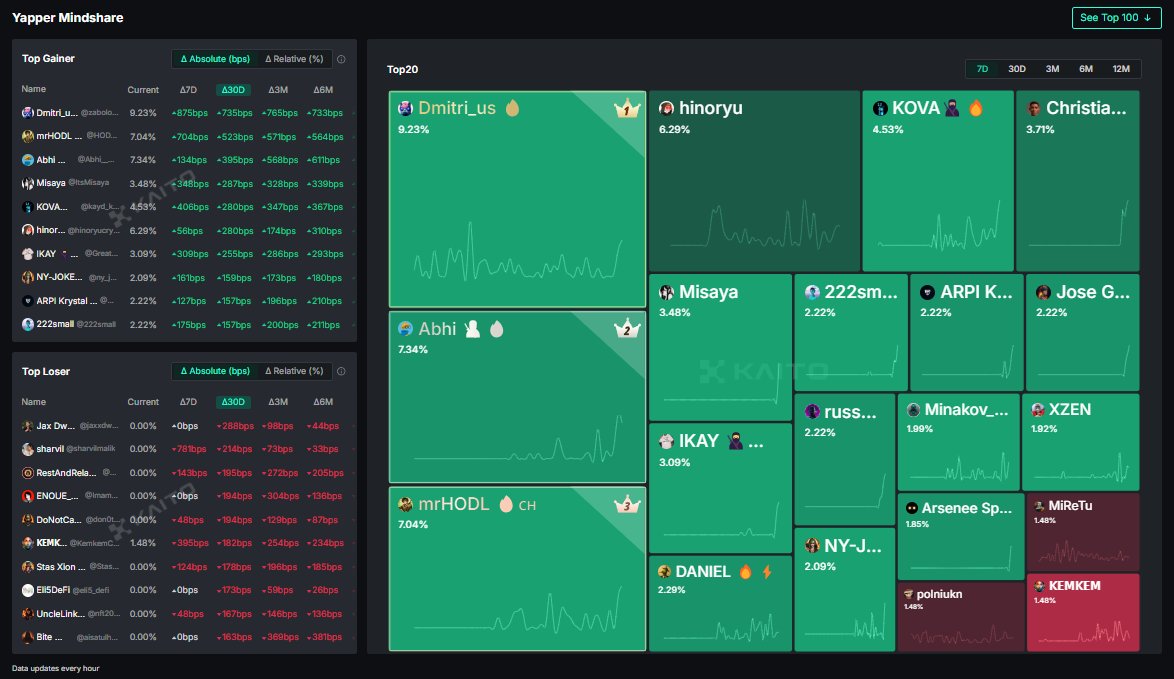Click the Jax Dw avatar in the Top Loser list

pyautogui.click(x=28, y=426)
